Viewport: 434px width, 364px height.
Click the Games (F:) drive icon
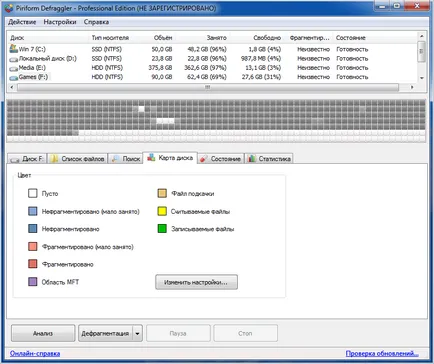pos(14,78)
